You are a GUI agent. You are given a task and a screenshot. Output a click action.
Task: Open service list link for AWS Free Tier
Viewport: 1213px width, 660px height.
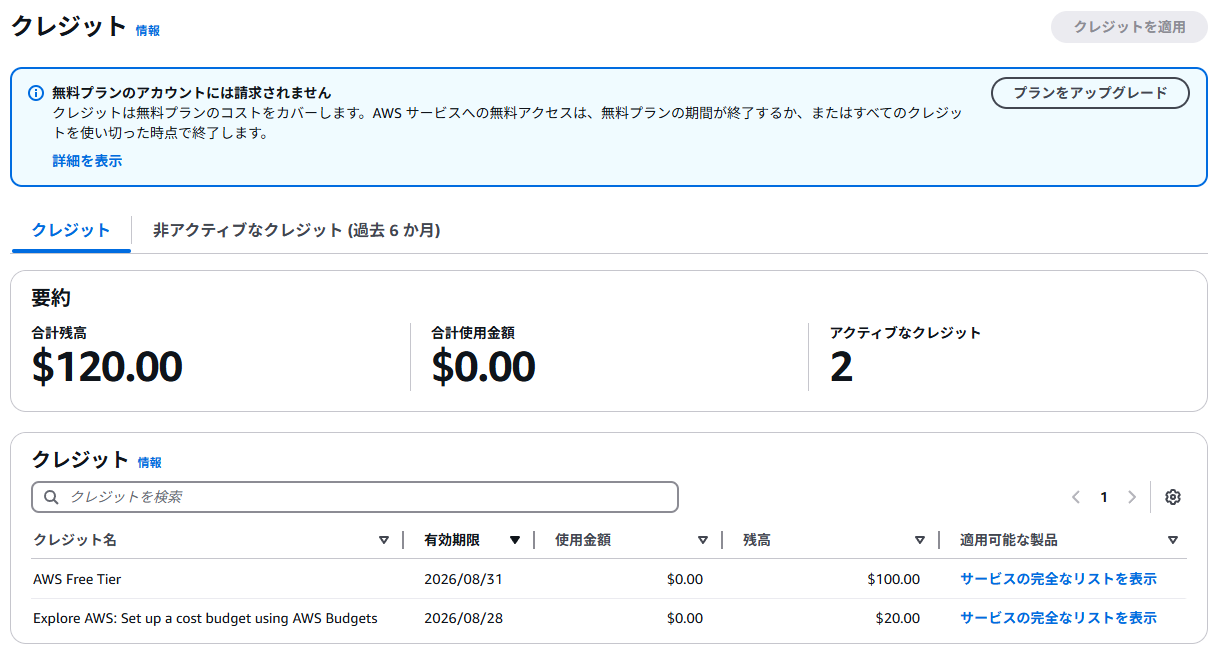(x=1058, y=579)
